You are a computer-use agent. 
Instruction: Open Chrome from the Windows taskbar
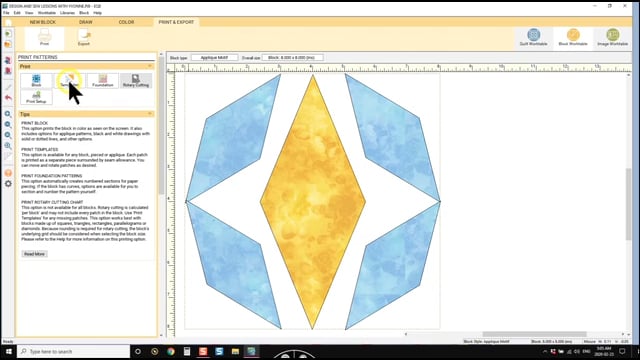click(x=171, y=351)
